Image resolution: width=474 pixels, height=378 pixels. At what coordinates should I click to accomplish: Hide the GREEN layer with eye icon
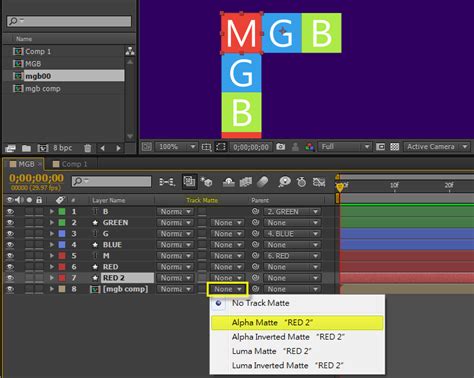coord(10,222)
